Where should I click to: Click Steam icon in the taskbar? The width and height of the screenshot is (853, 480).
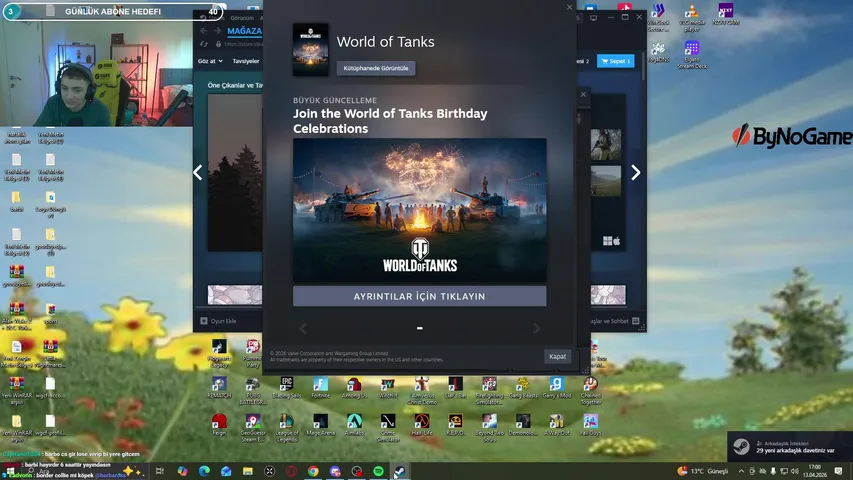tap(400, 471)
